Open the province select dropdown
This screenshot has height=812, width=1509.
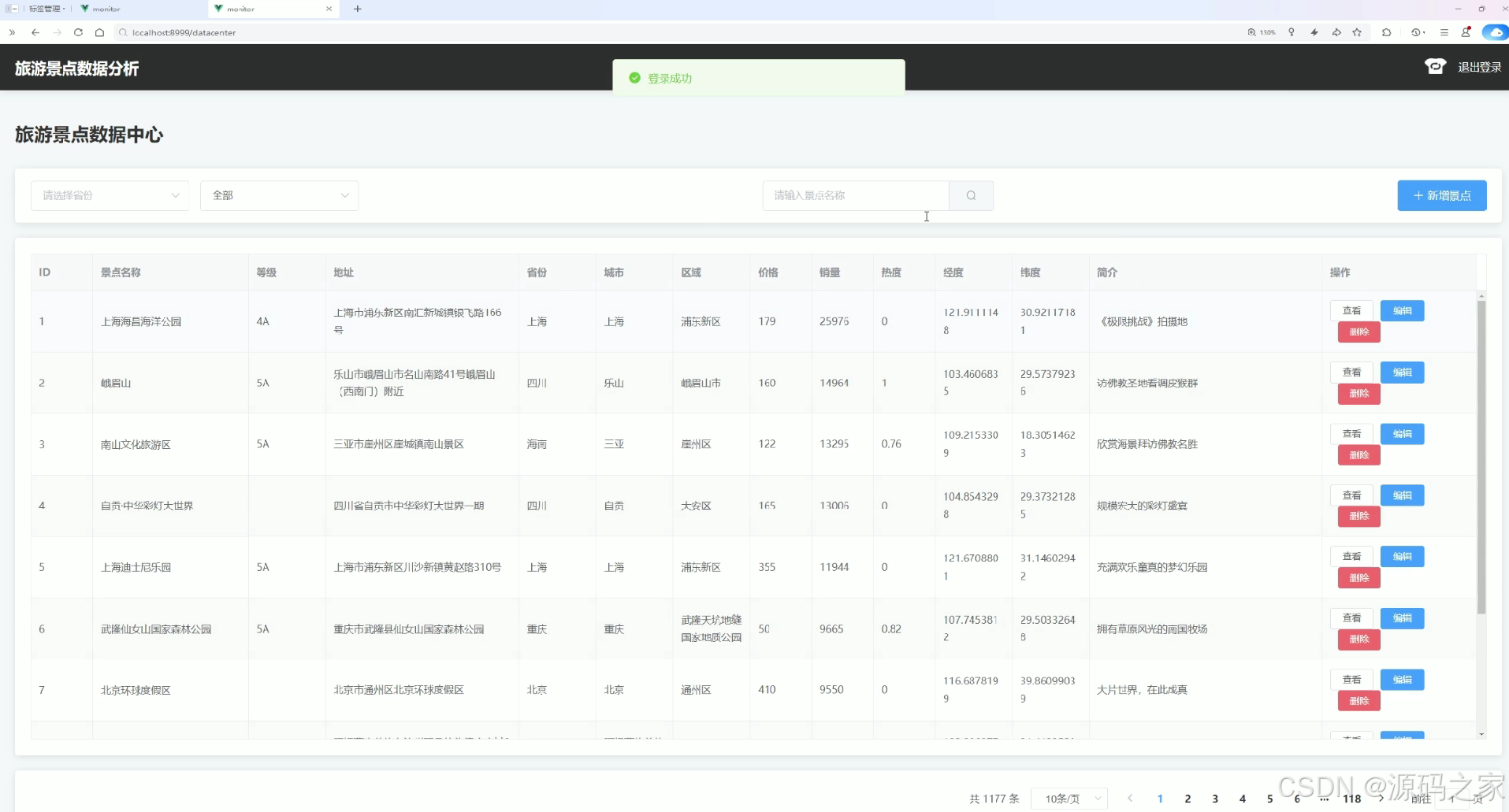[110, 195]
